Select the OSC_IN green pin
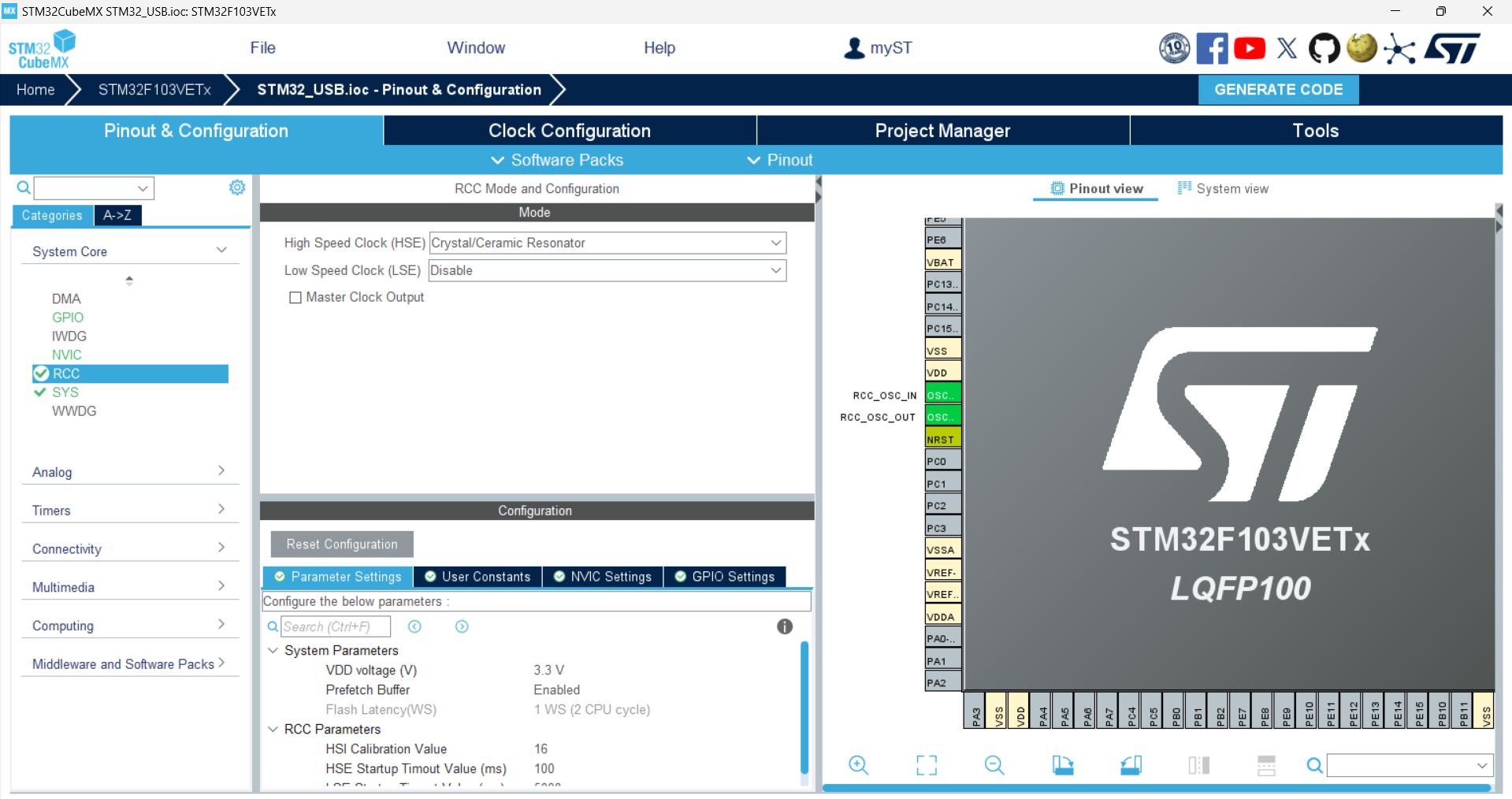 tap(942, 395)
